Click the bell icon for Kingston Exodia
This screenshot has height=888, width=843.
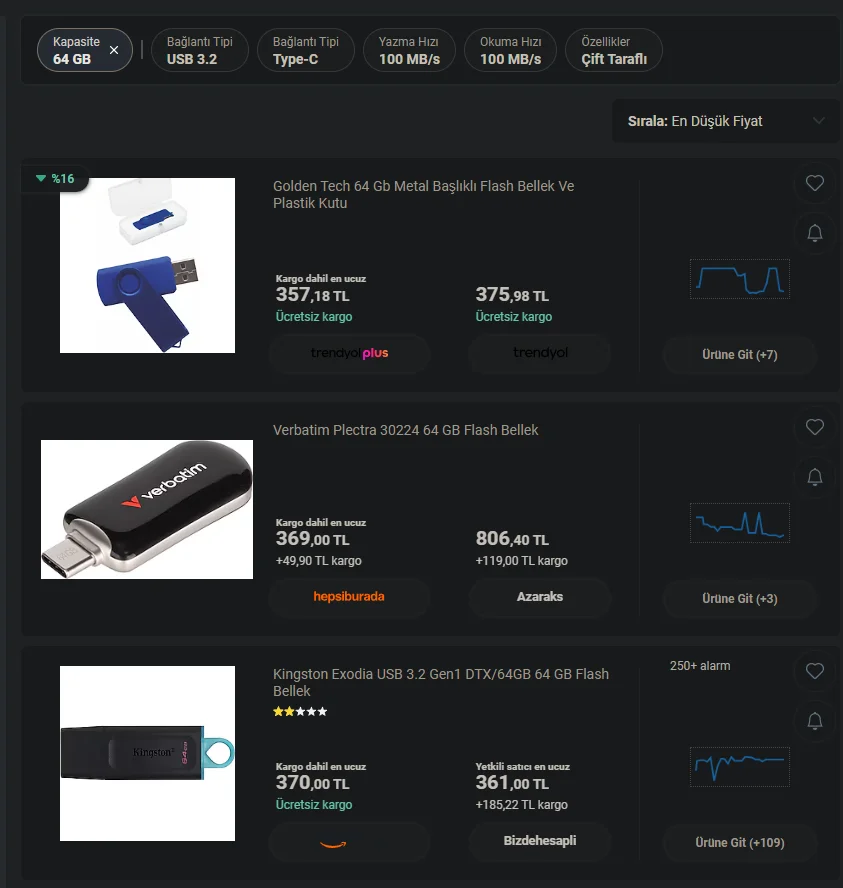pos(814,721)
